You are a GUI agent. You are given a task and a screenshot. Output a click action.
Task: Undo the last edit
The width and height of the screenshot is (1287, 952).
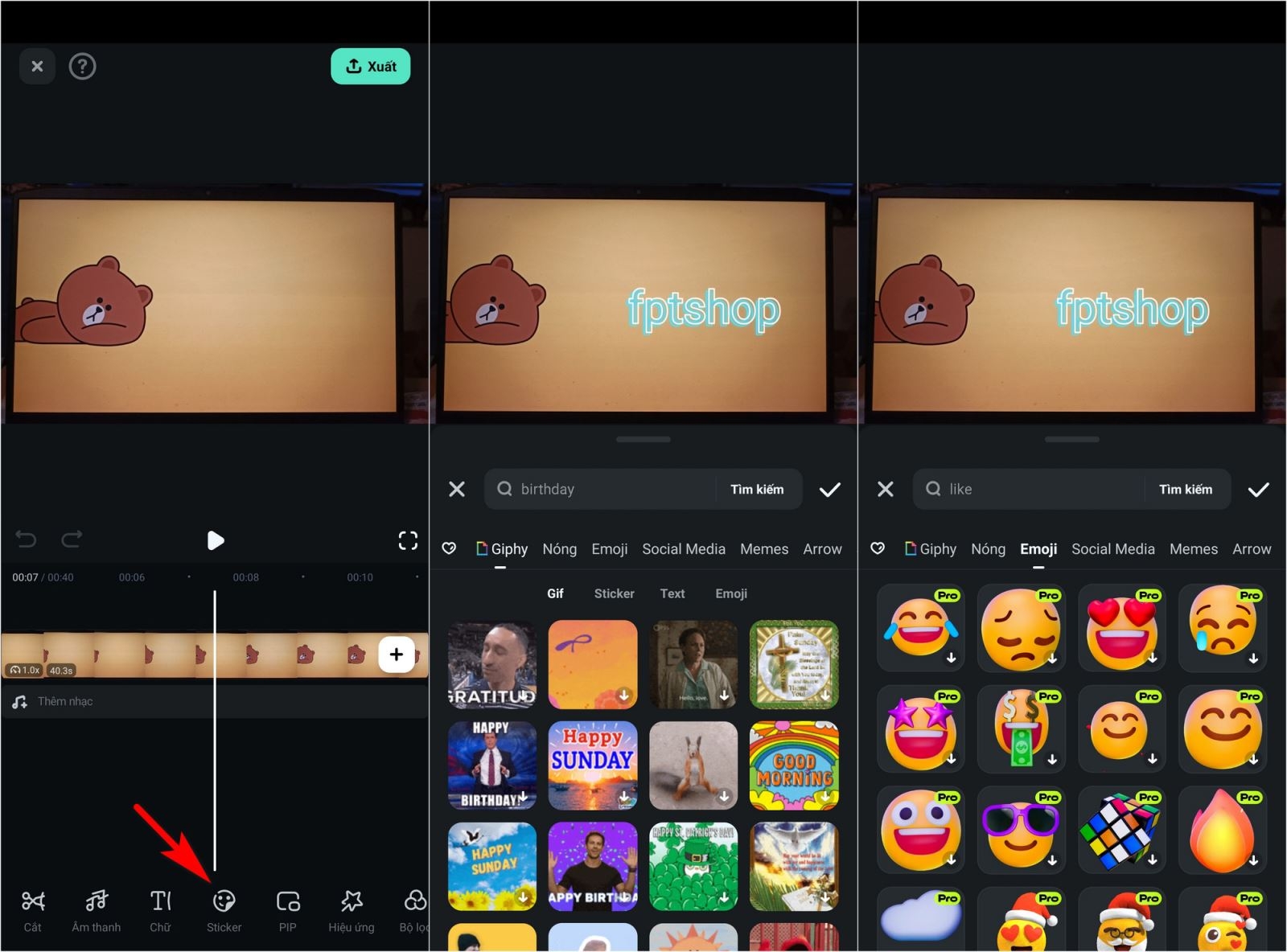(26, 539)
